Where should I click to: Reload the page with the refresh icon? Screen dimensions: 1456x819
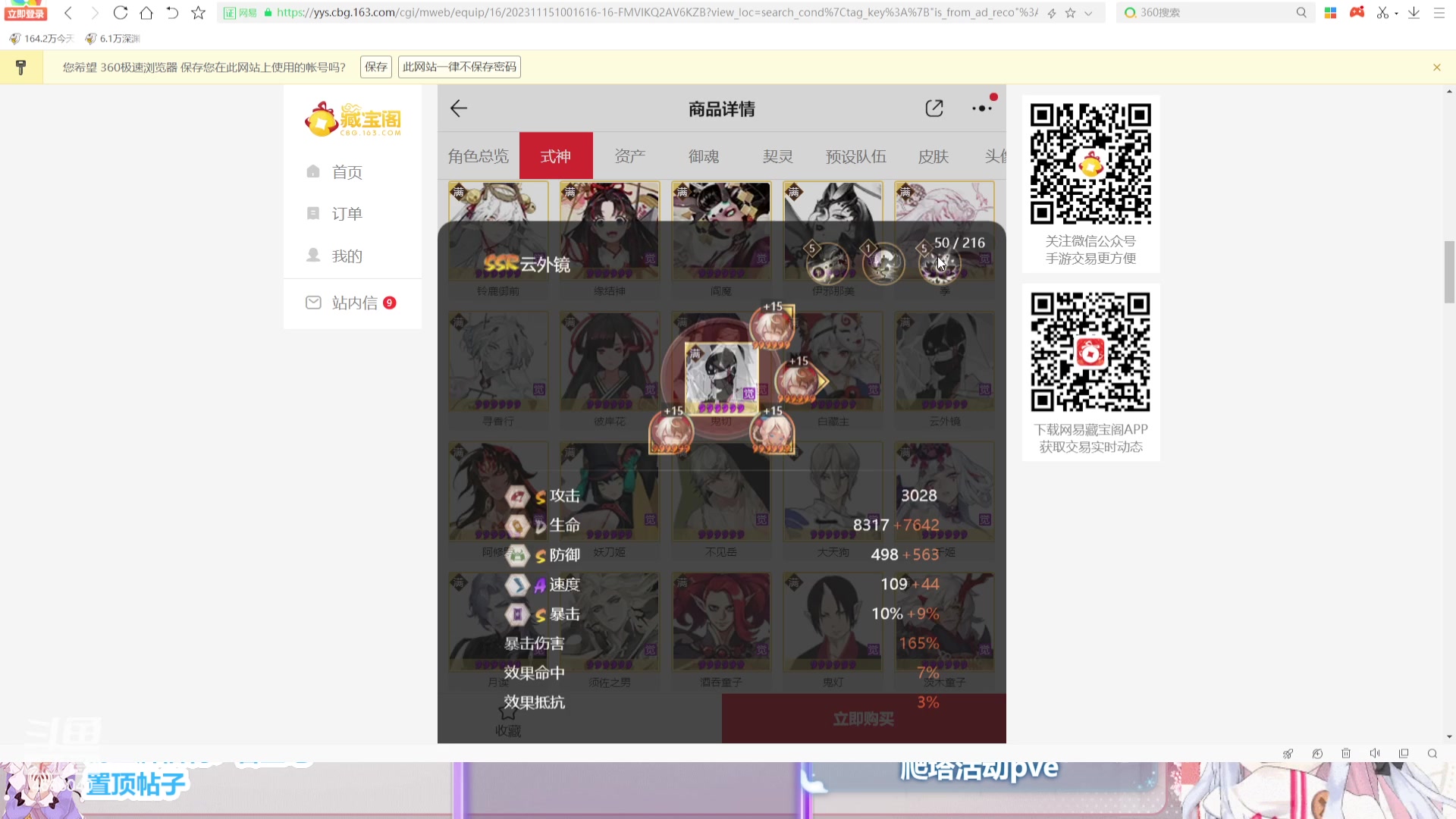121,13
